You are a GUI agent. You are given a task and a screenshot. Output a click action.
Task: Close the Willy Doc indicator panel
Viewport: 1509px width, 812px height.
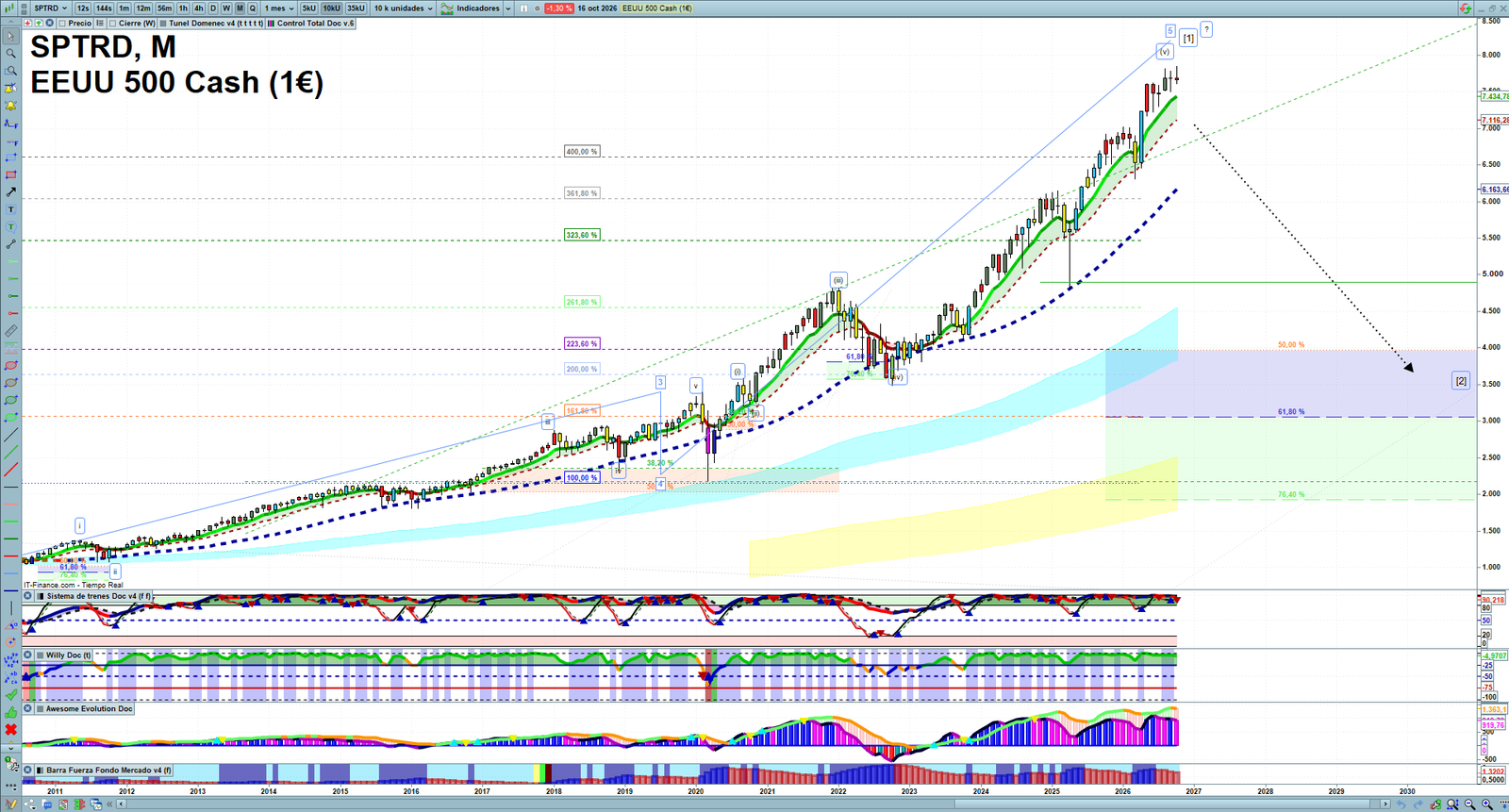(27, 655)
